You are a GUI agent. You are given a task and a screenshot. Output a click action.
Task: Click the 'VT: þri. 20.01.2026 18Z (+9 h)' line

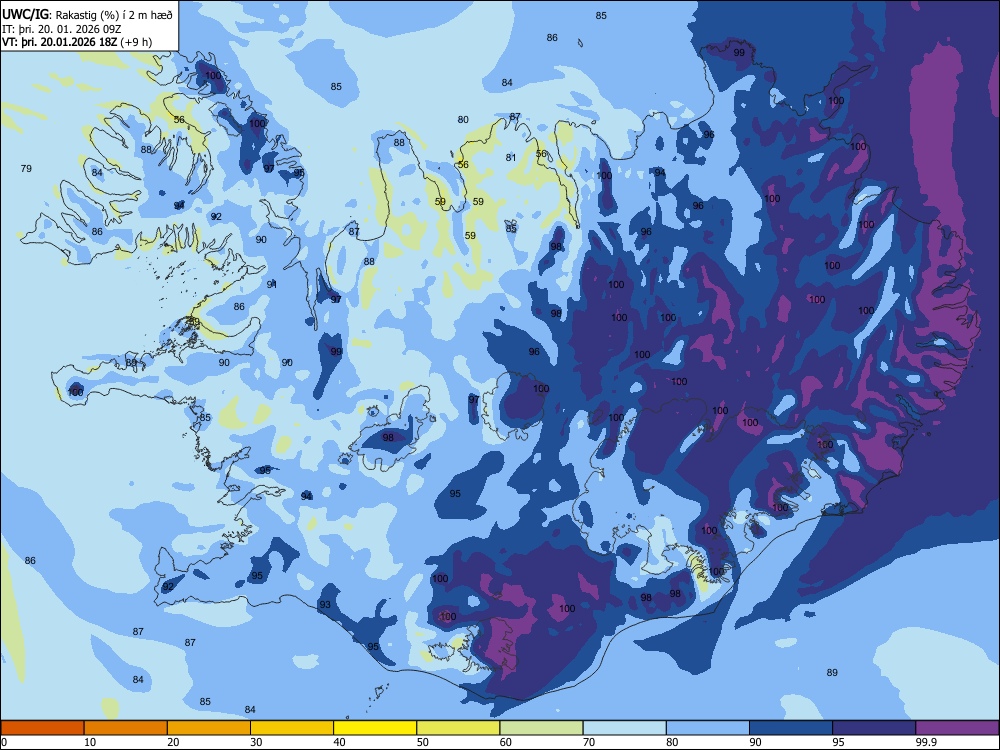point(77,42)
